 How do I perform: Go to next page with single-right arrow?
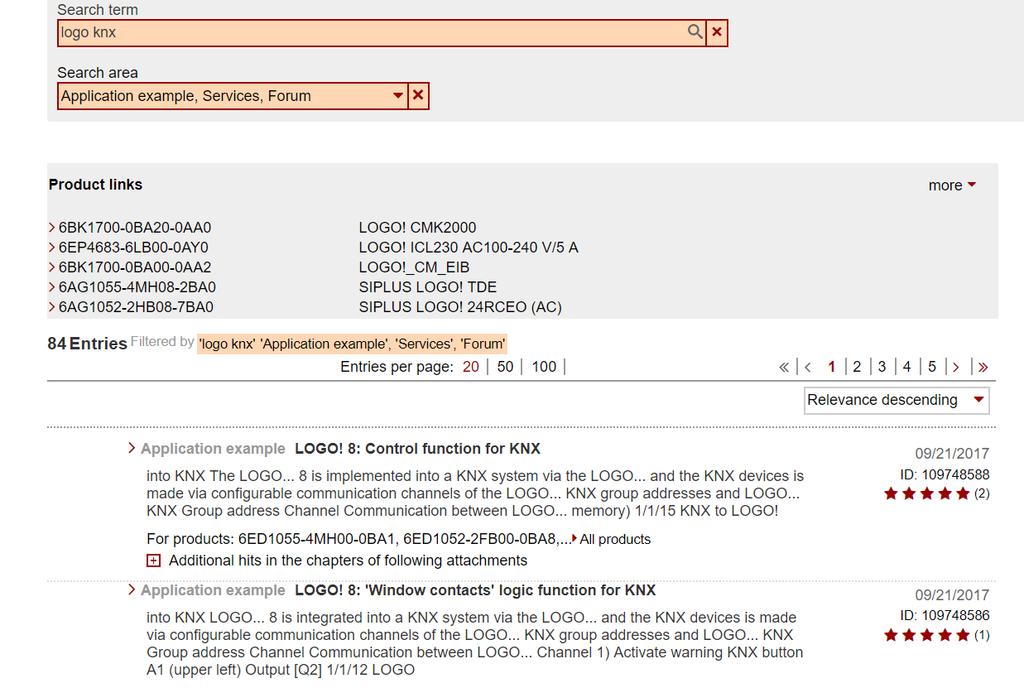956,367
